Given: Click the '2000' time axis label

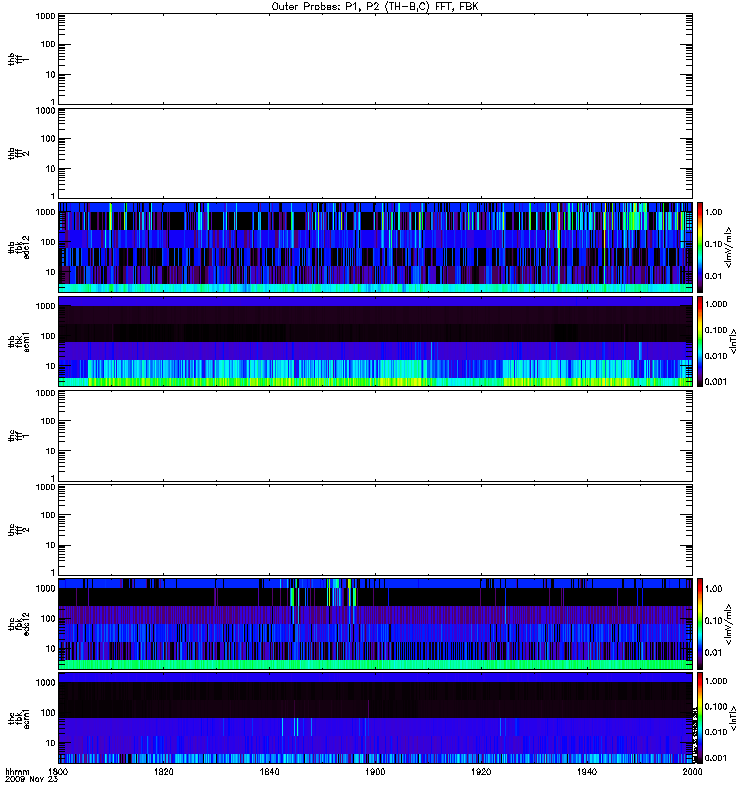Looking at the screenshot, I should click(x=692, y=771).
